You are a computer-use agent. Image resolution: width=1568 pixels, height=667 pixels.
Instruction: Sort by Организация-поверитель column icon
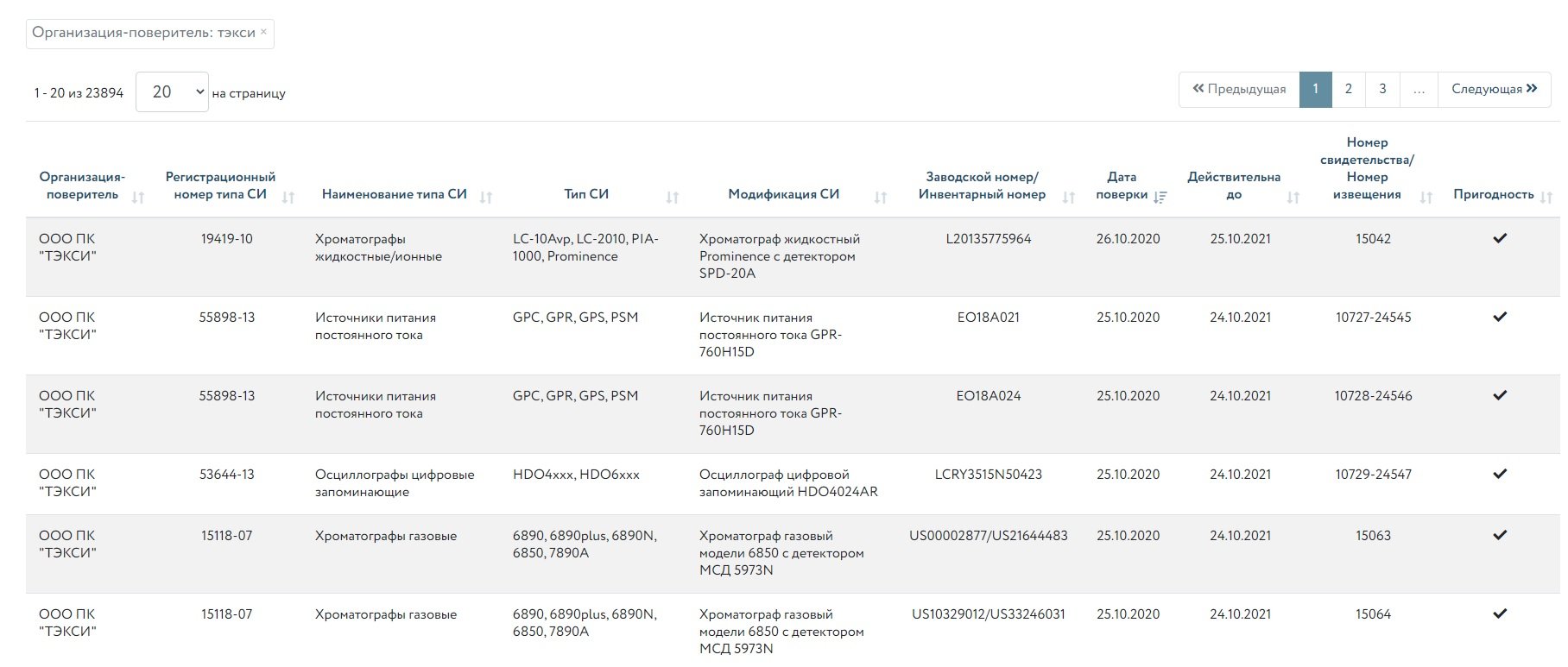pyautogui.click(x=138, y=198)
